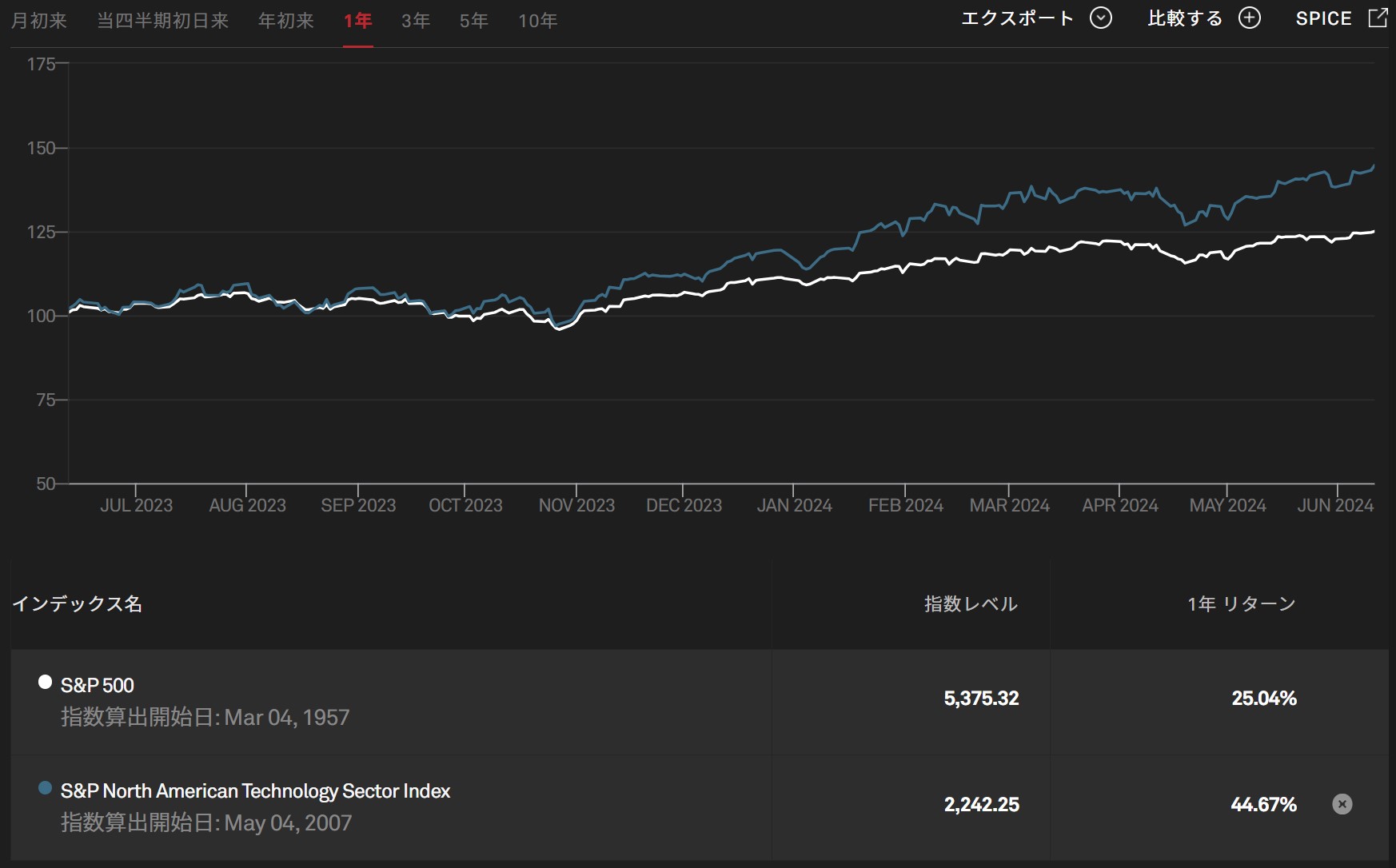Click the 指数レベル column header
Image resolution: width=1396 pixels, height=868 pixels.
(x=971, y=604)
